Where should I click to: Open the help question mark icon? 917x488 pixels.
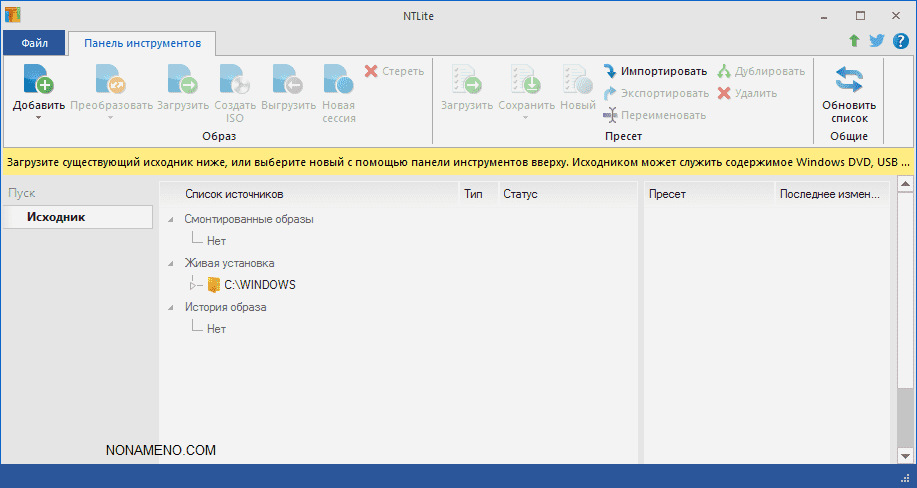click(x=900, y=42)
